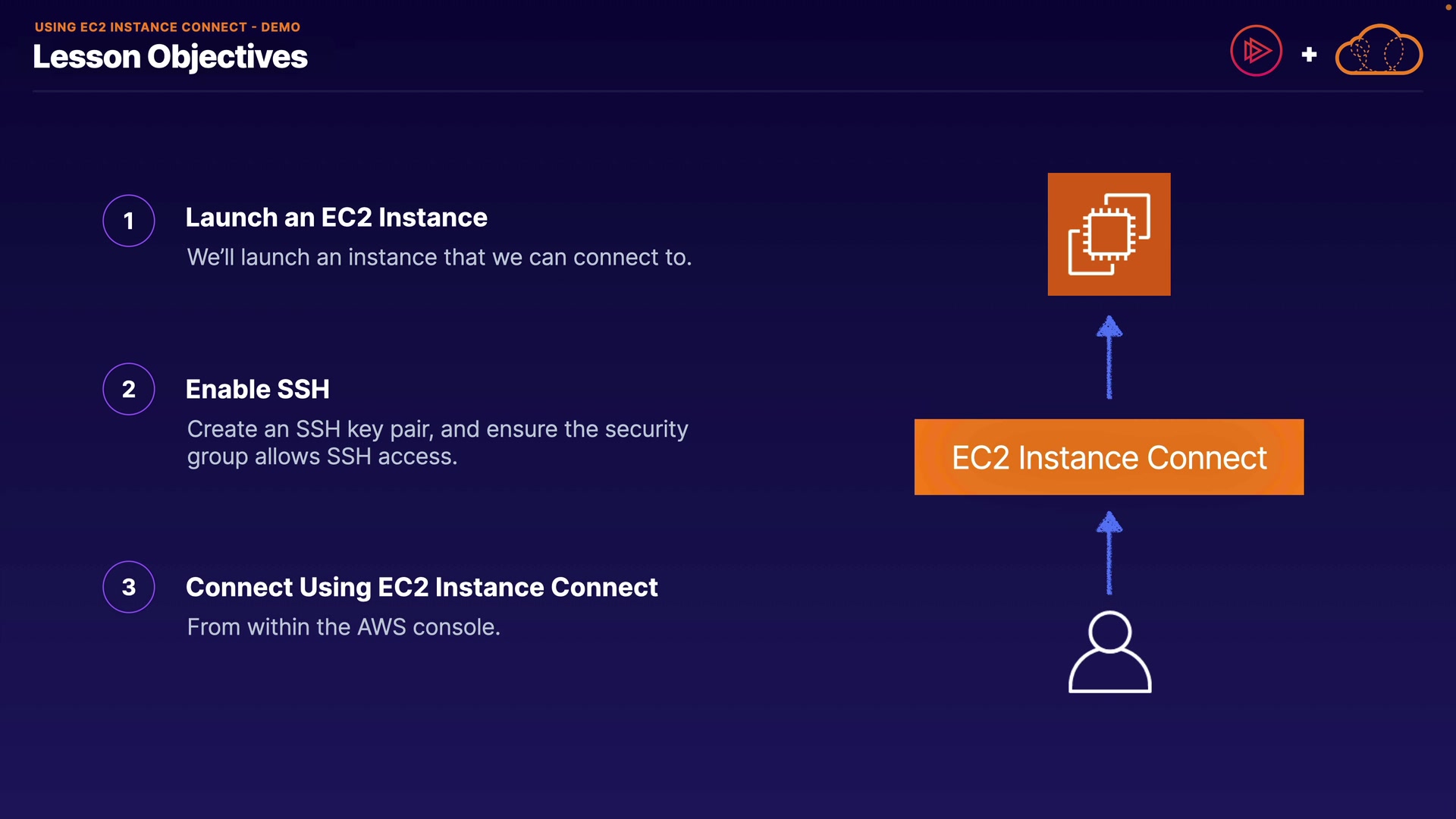Click the small orange dot in corner
1456x819 pixels.
tap(1448, 7)
